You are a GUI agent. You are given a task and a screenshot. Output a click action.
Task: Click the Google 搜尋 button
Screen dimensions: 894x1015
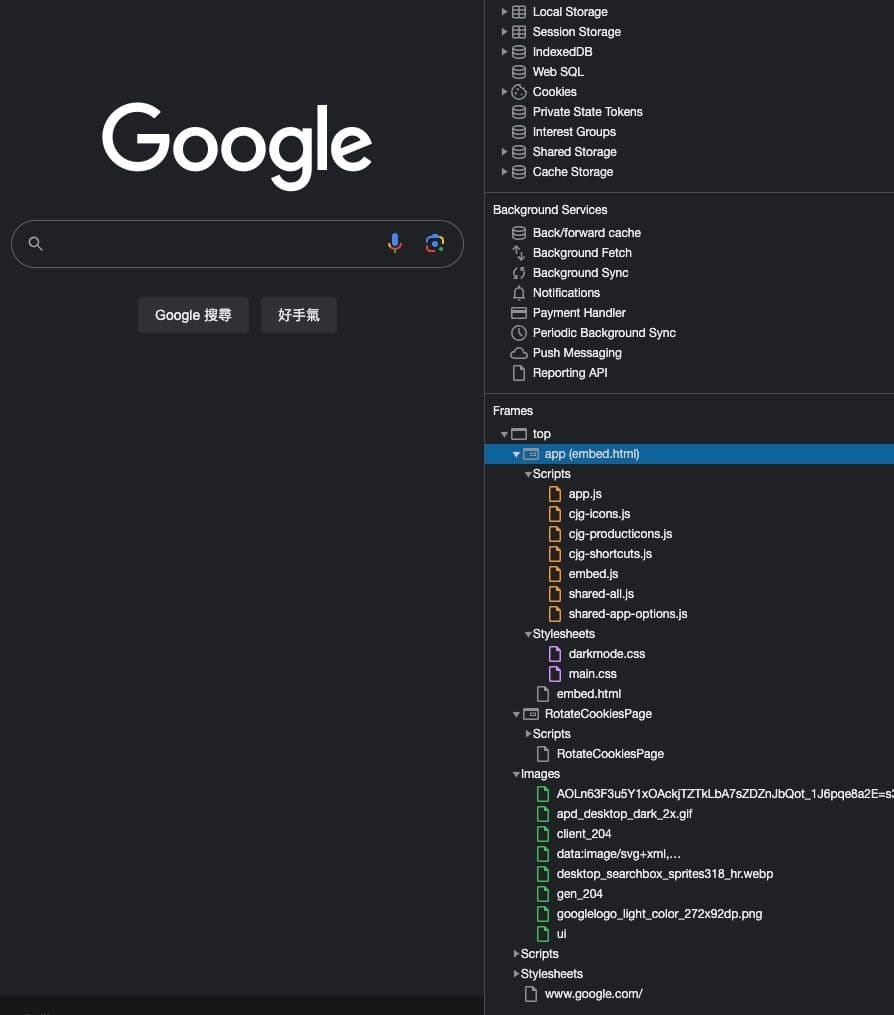(x=193, y=315)
